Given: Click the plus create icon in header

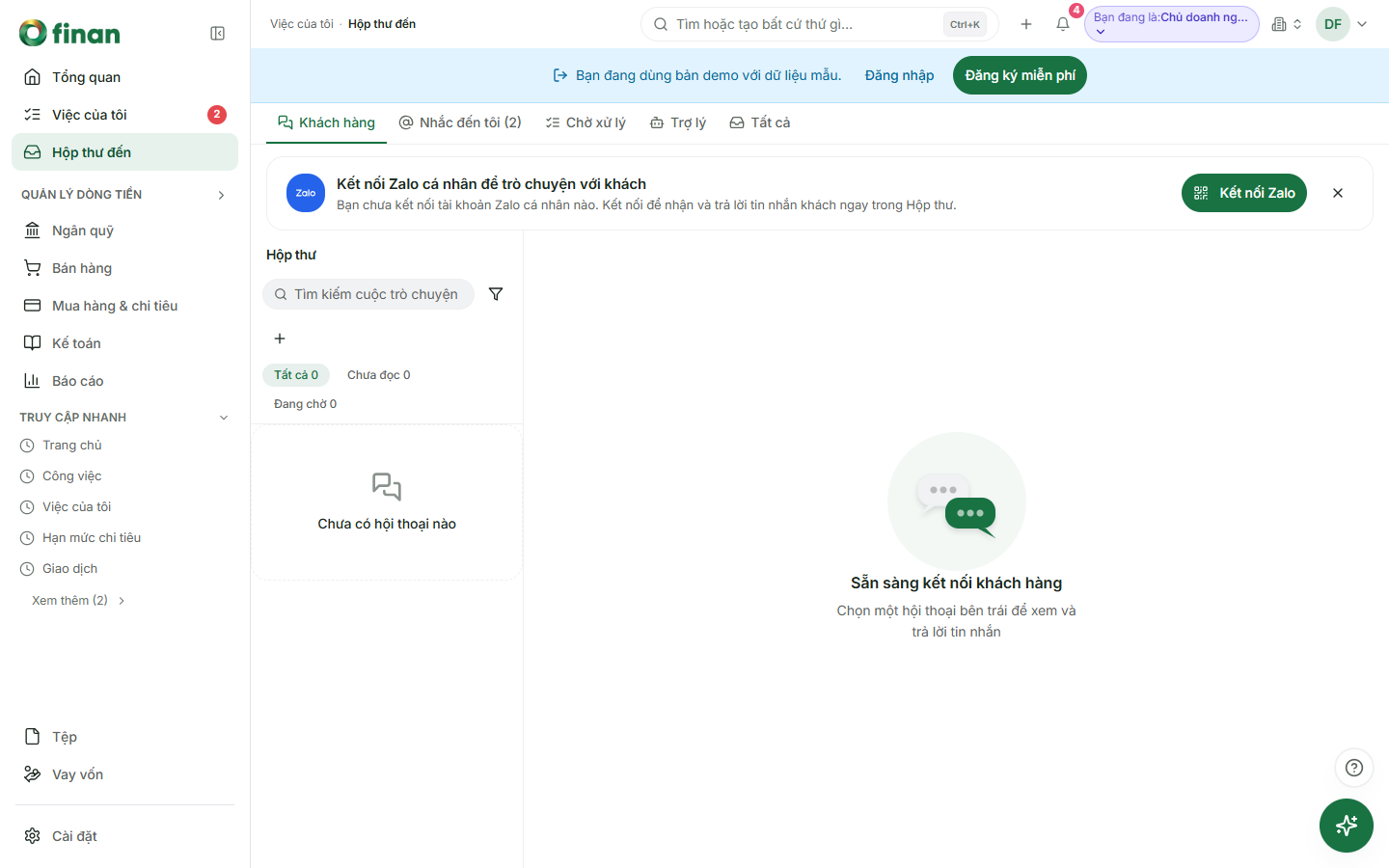Looking at the screenshot, I should pyautogui.click(x=1026, y=24).
